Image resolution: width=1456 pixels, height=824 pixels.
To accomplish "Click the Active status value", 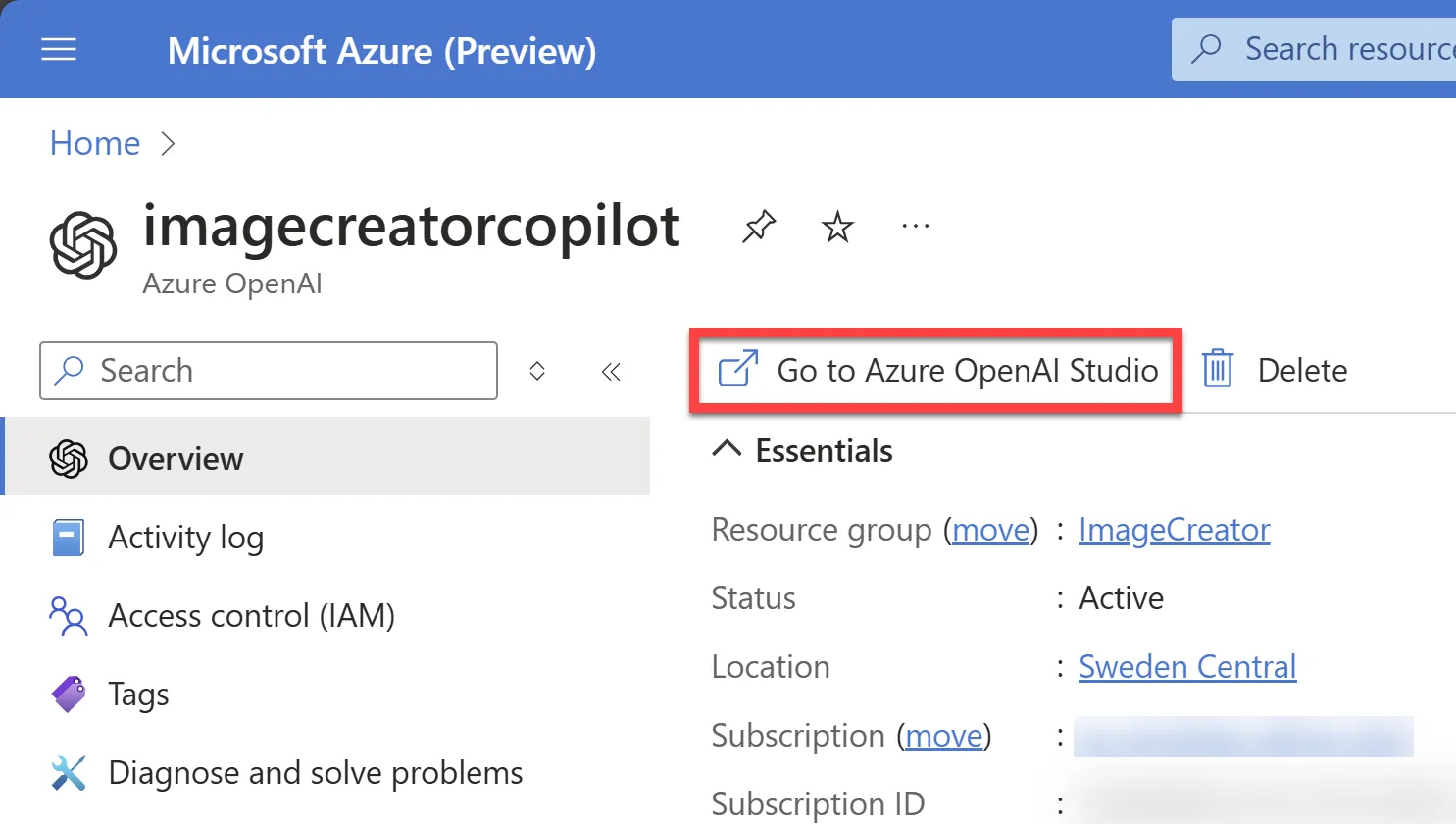I will [1121, 598].
